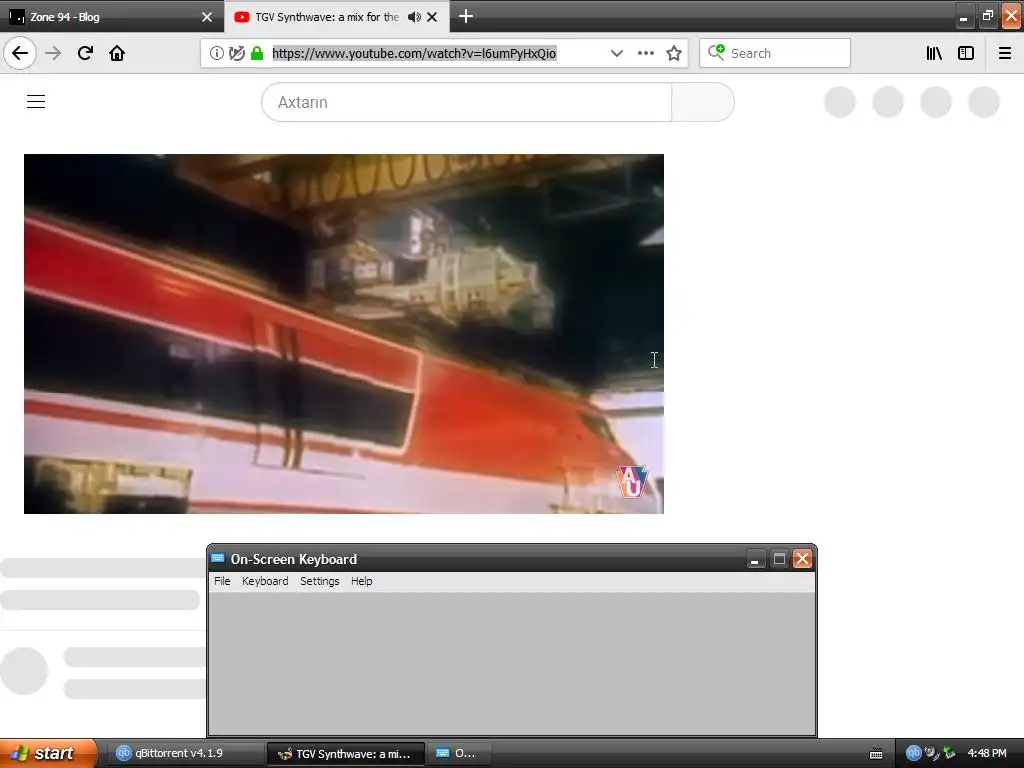Click On-Screen Keyboard title bar icon
Image resolution: width=1024 pixels, height=768 pixels.
[x=218, y=558]
